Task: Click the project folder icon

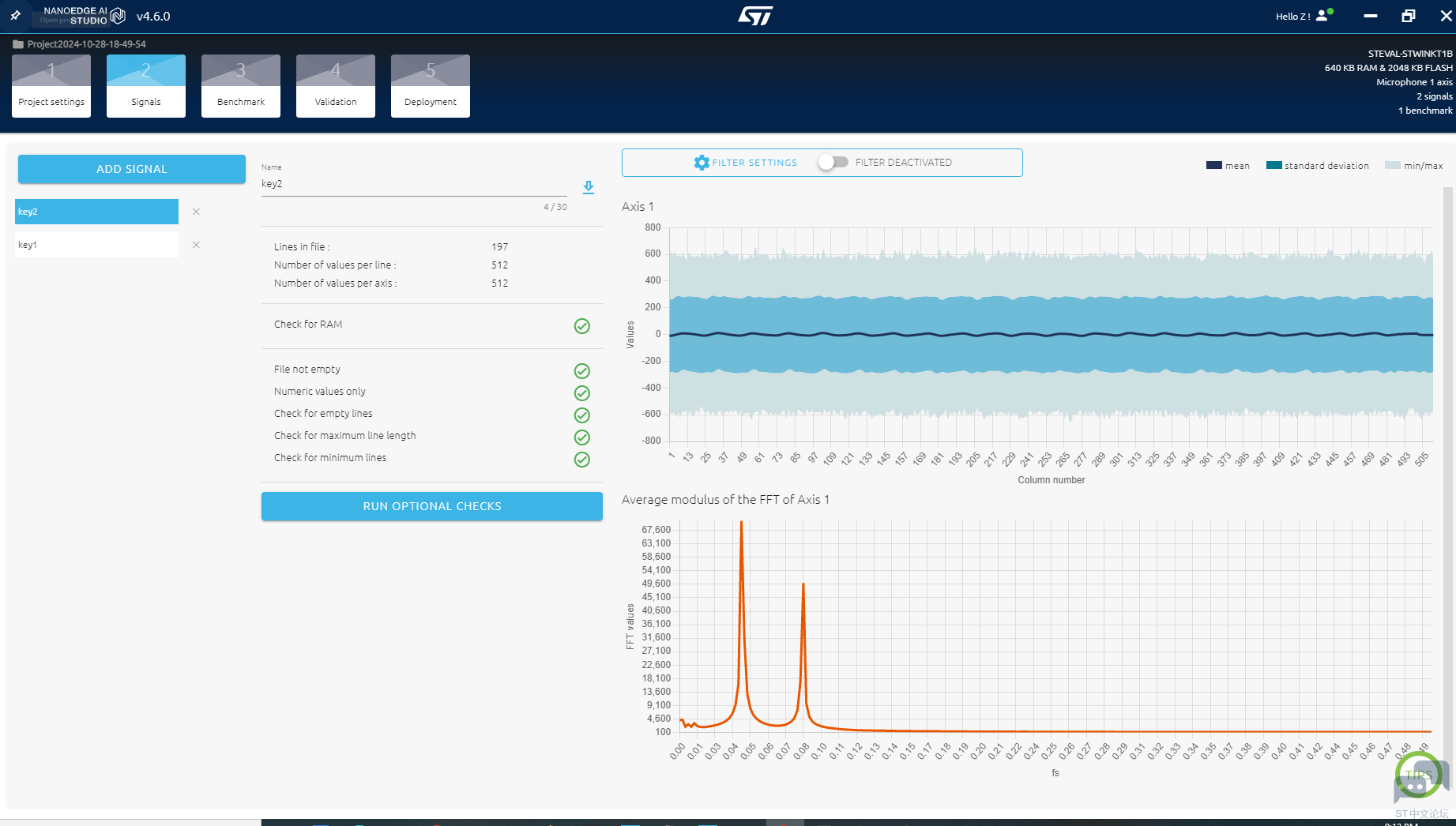Action: pyautogui.click(x=18, y=44)
